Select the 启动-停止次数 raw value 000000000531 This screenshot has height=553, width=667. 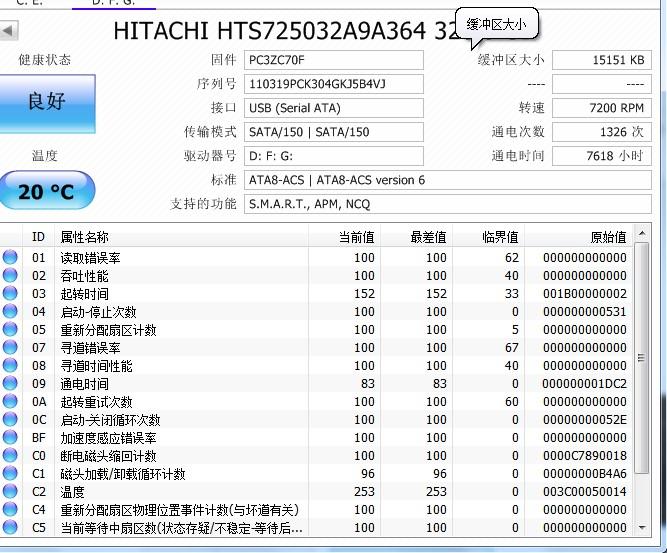coord(585,312)
